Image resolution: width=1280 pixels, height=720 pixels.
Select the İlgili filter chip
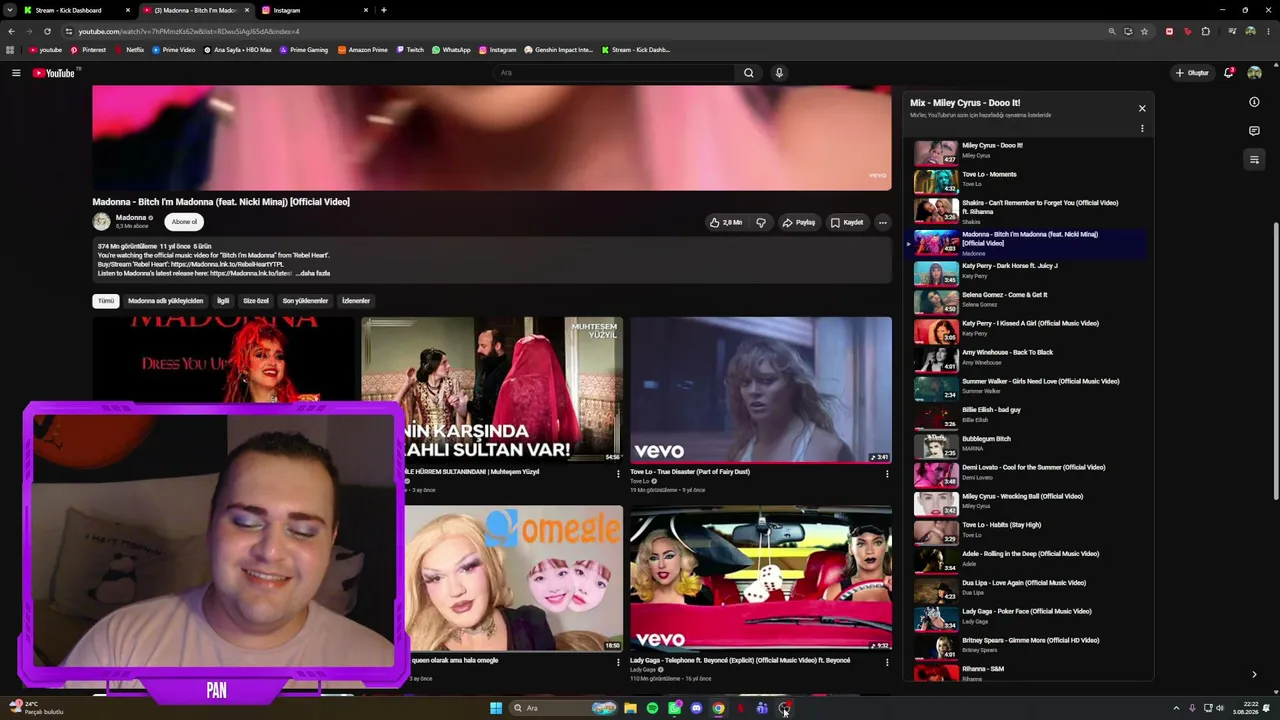[223, 301]
